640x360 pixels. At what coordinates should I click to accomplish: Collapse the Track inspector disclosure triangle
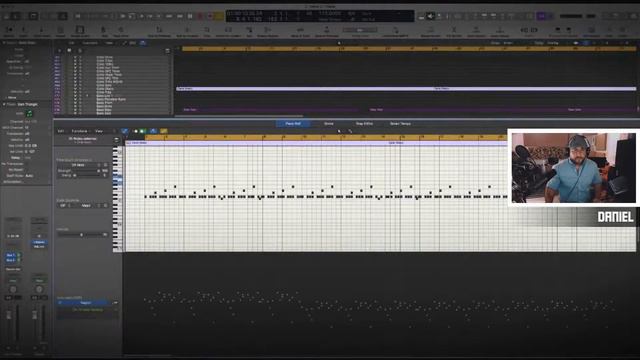pos(4,104)
